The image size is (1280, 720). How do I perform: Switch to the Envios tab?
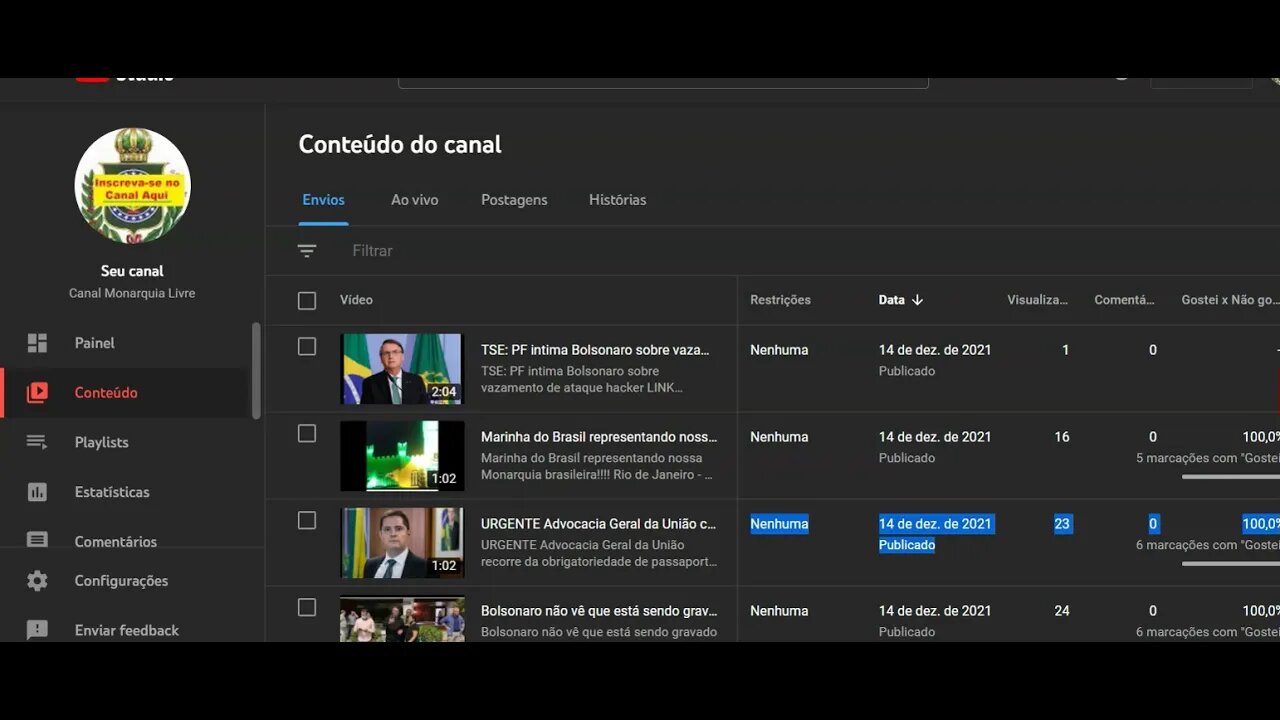pos(324,200)
